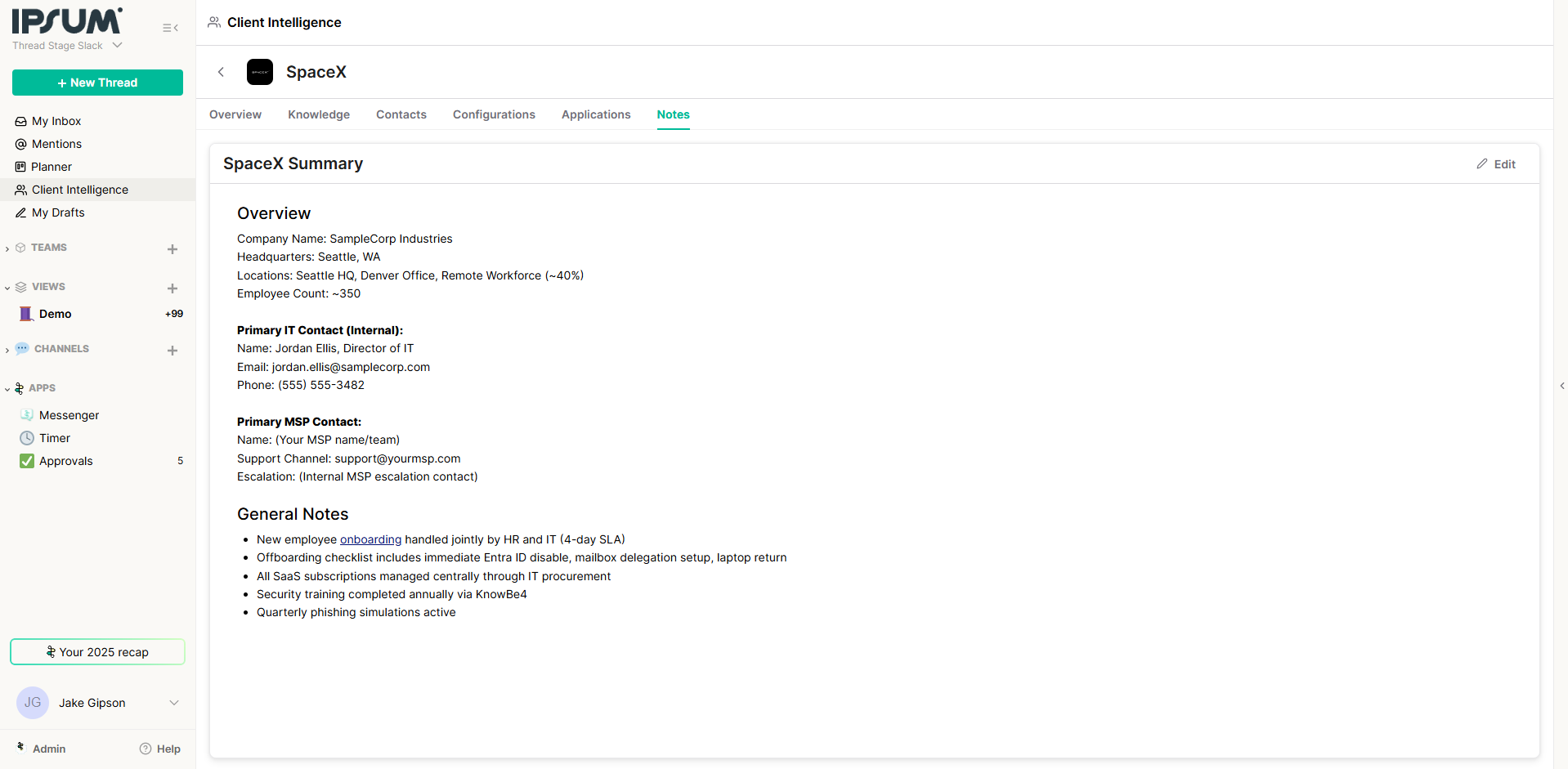Viewport: 1568px width, 769px height.
Task: Follow the onboarding link
Action: click(x=370, y=539)
